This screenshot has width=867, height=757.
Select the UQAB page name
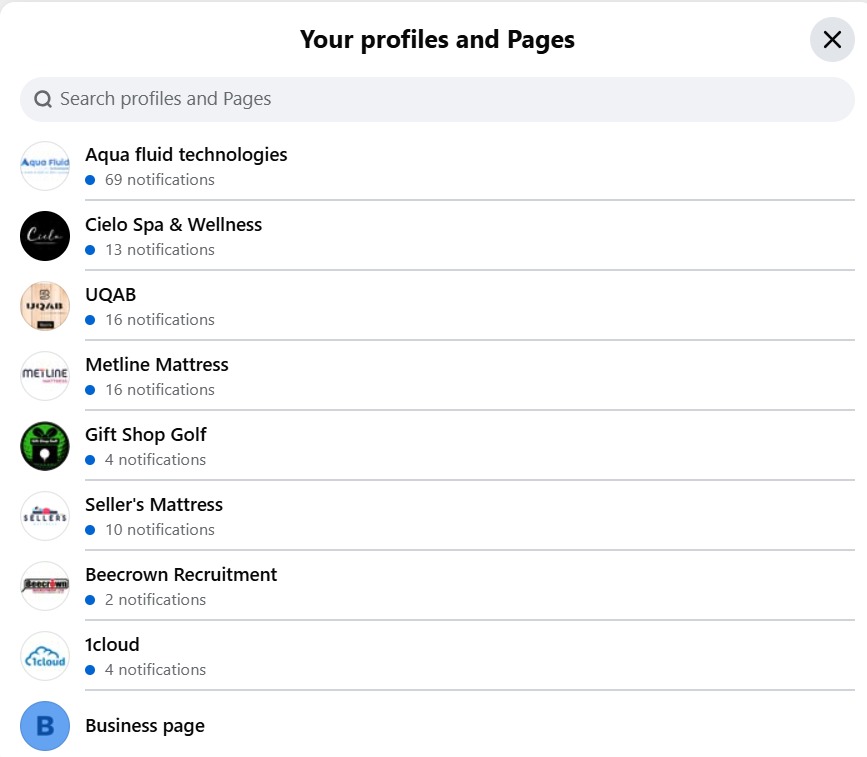tap(111, 295)
